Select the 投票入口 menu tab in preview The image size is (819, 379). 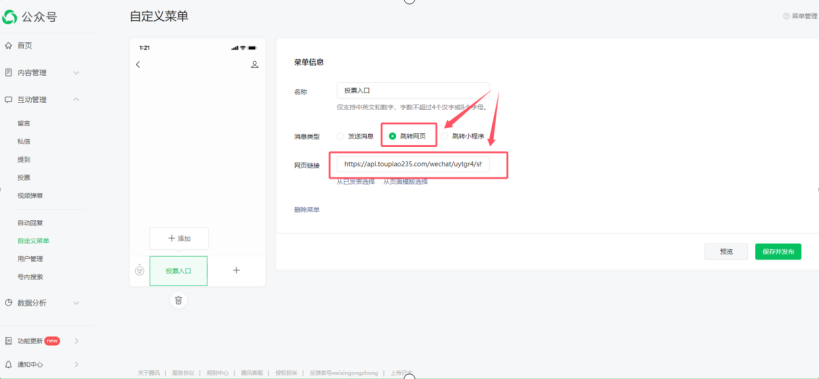point(179,271)
